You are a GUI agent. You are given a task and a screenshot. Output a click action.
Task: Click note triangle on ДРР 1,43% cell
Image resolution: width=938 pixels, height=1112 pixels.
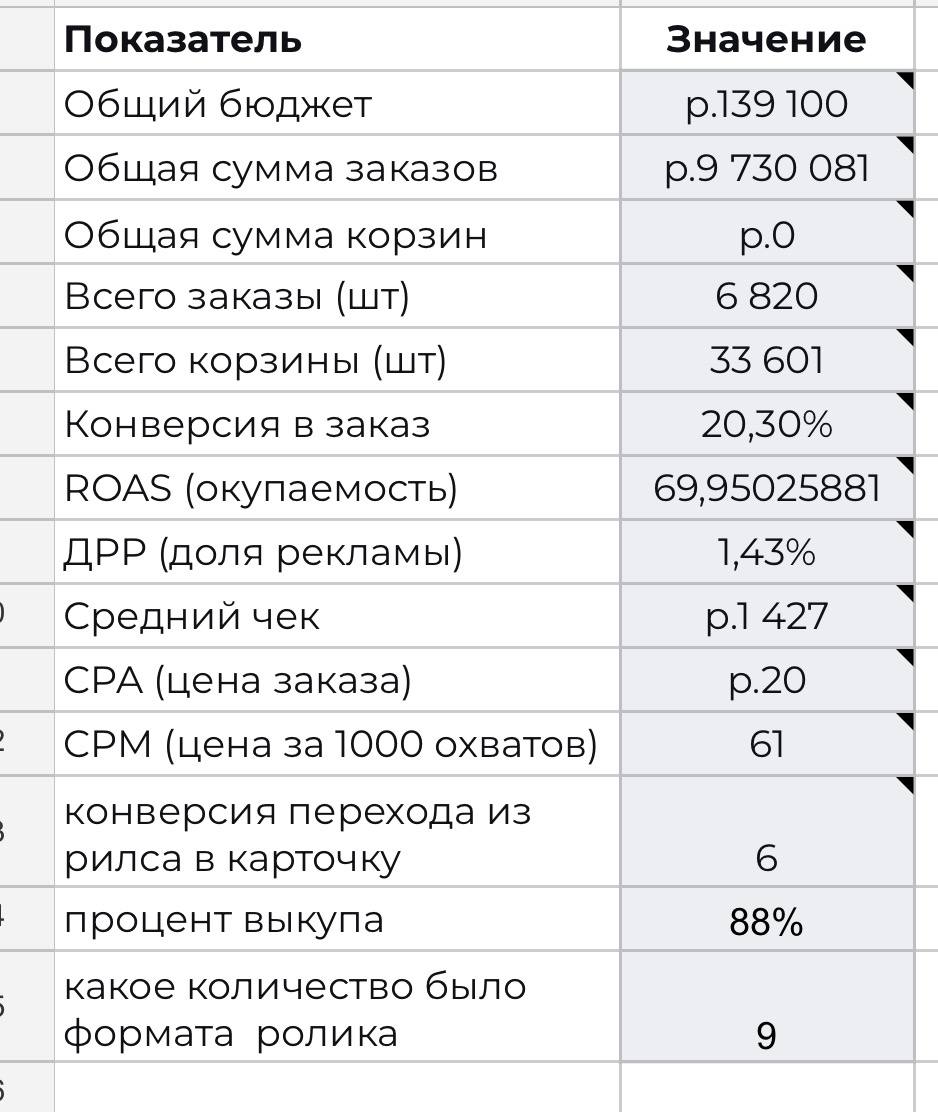tap(905, 530)
